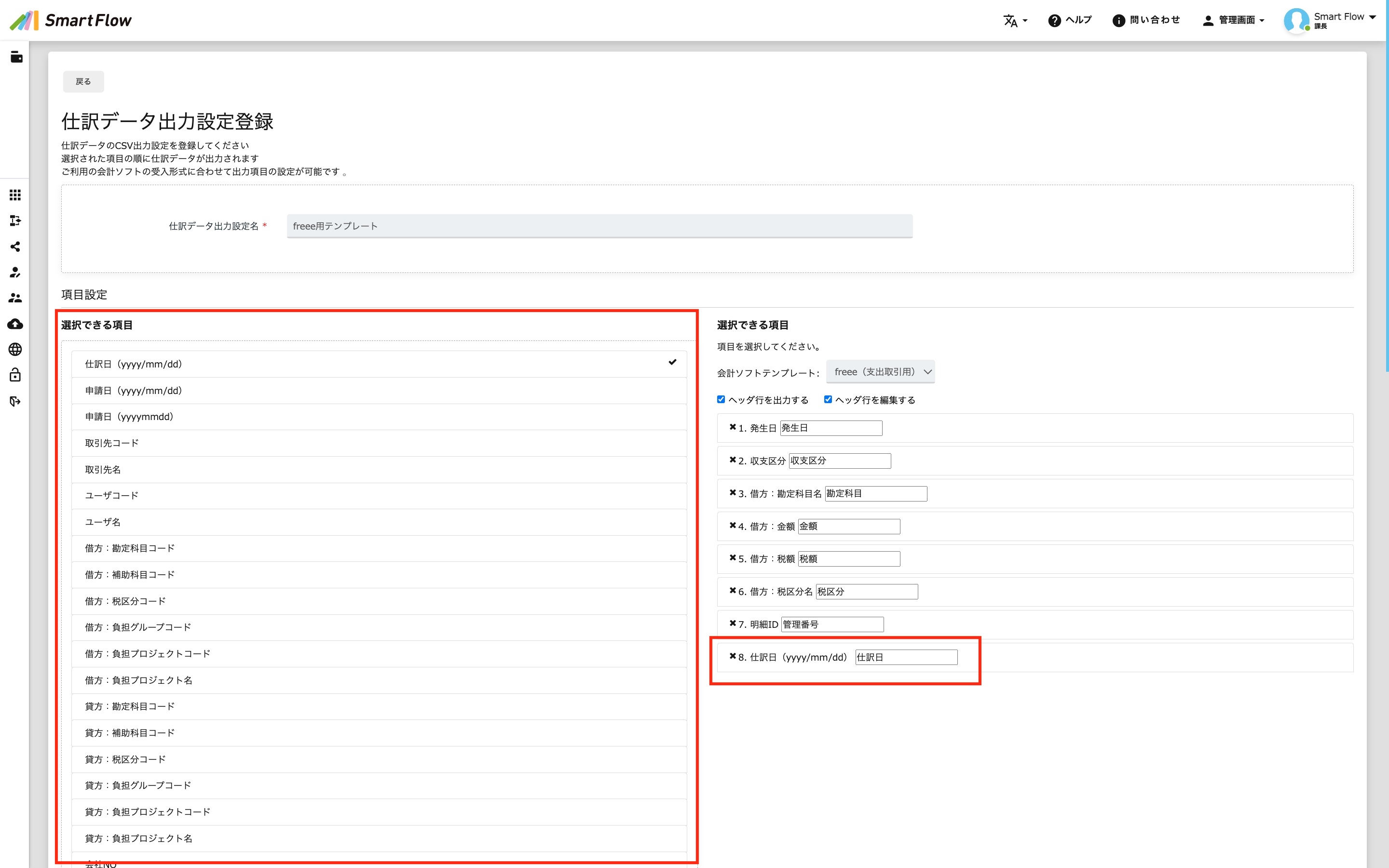Image resolution: width=1389 pixels, height=868 pixels.
Task: Toggle ヘッダ行を出力する checkbox
Action: click(721, 400)
